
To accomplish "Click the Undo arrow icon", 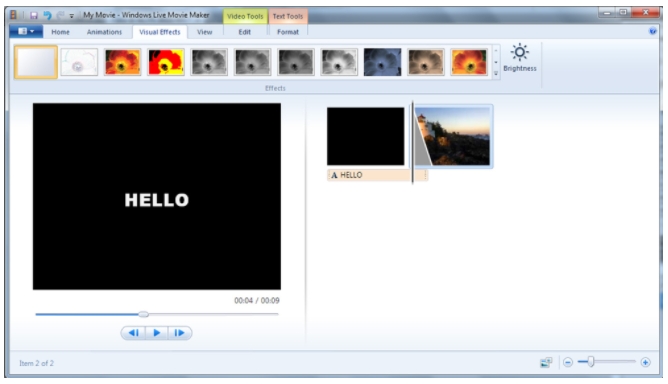I will pos(47,16).
